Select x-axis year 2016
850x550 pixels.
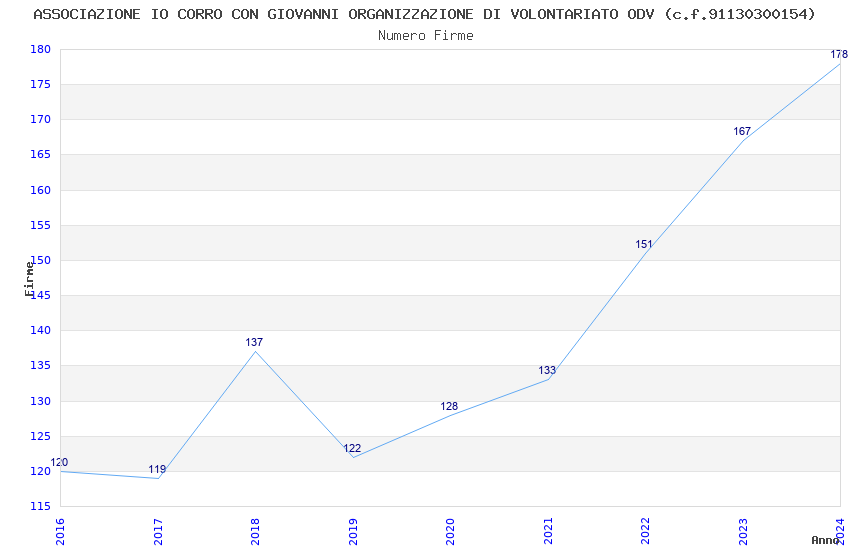[60, 532]
